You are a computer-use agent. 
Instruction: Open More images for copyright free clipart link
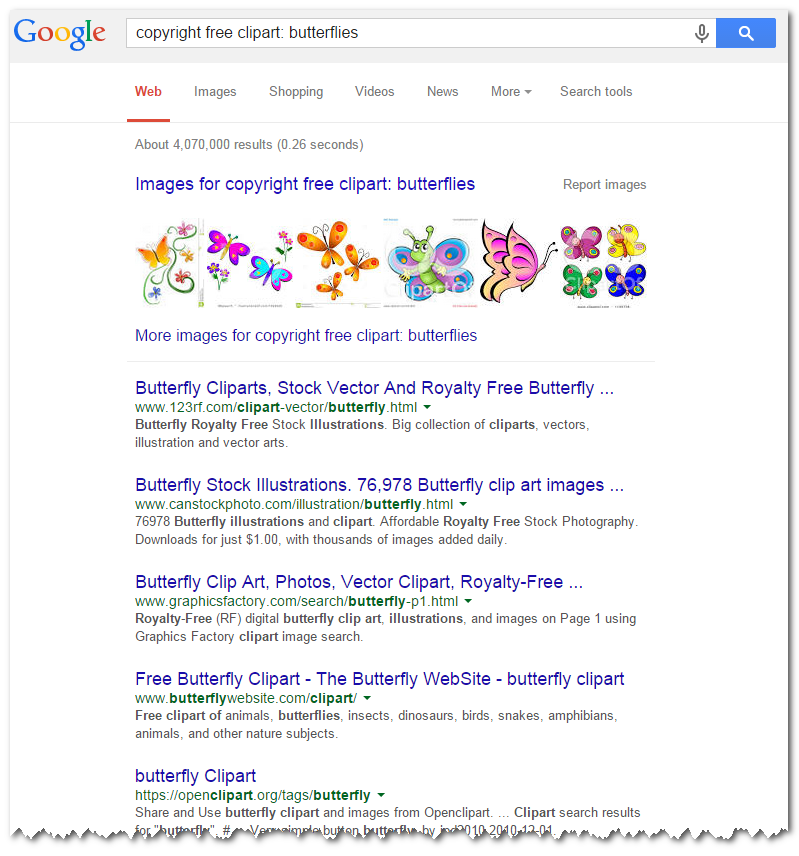coord(306,335)
